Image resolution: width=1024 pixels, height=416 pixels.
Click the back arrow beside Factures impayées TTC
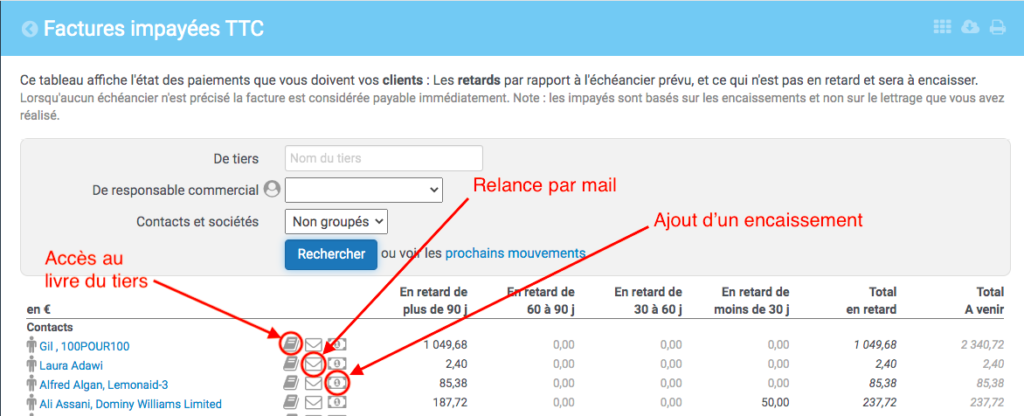29,29
